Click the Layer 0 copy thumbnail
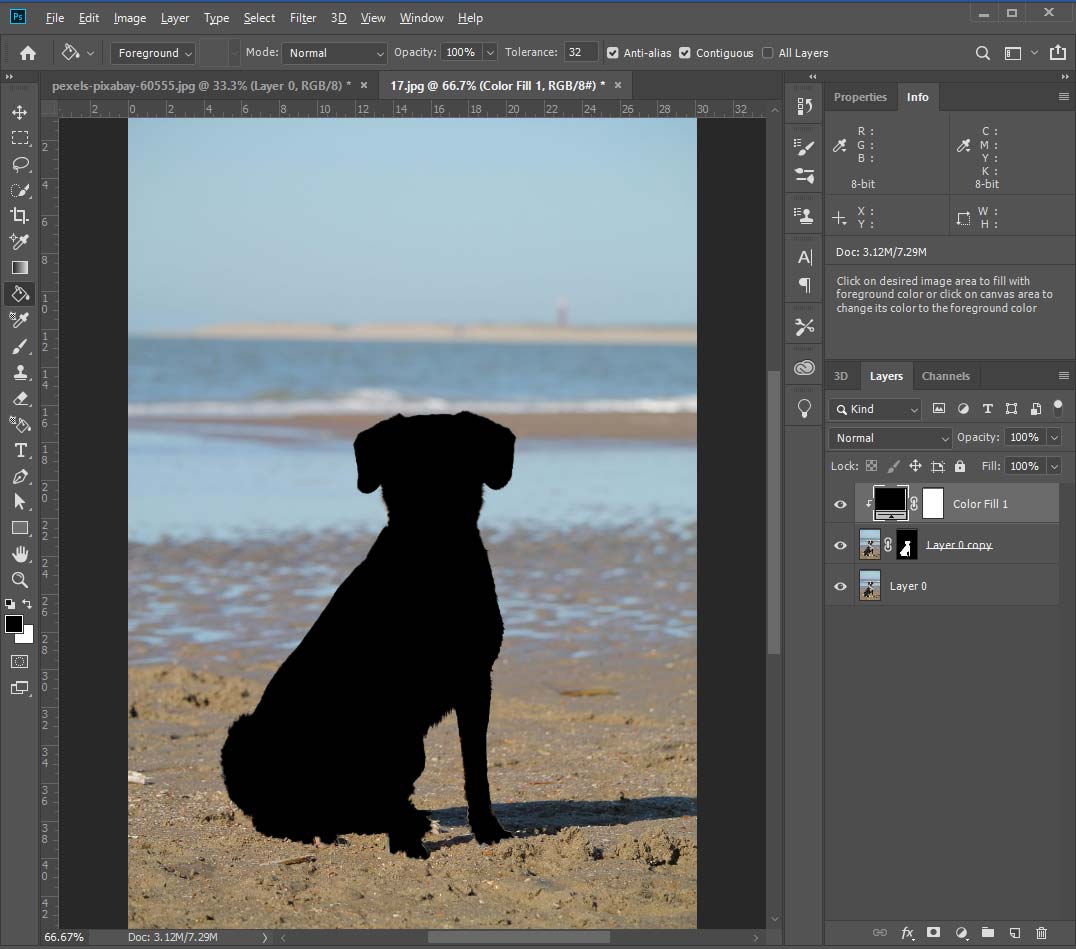Screen dimensions: 1076x949 pyautogui.click(x=869, y=545)
